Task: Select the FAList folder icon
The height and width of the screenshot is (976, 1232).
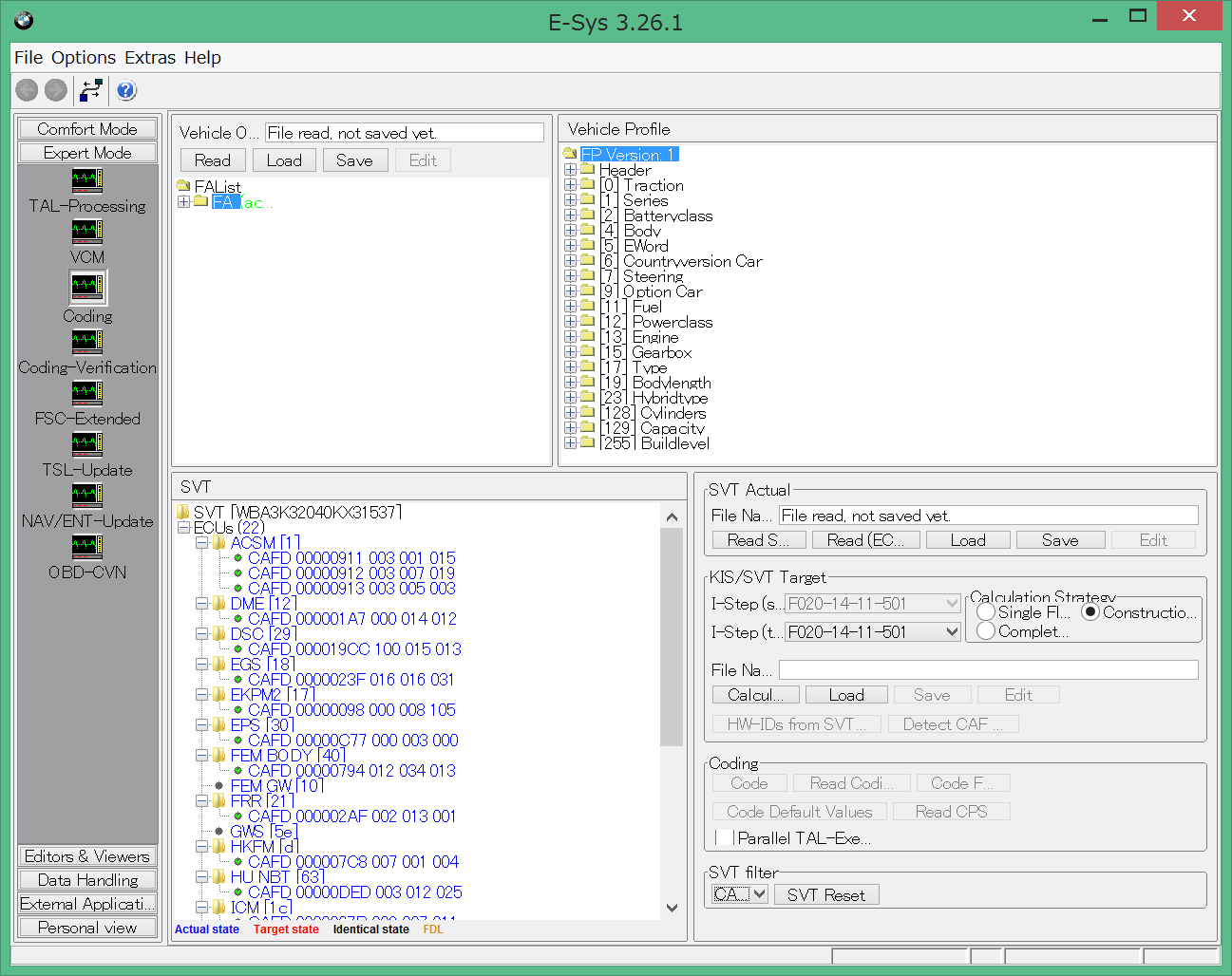Action: [184, 186]
